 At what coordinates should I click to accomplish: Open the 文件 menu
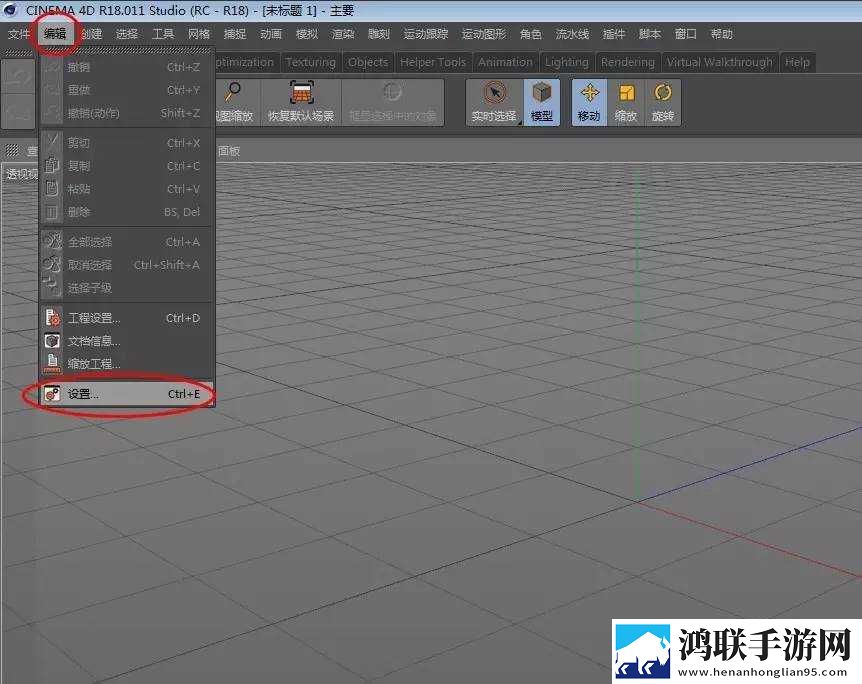(18, 34)
